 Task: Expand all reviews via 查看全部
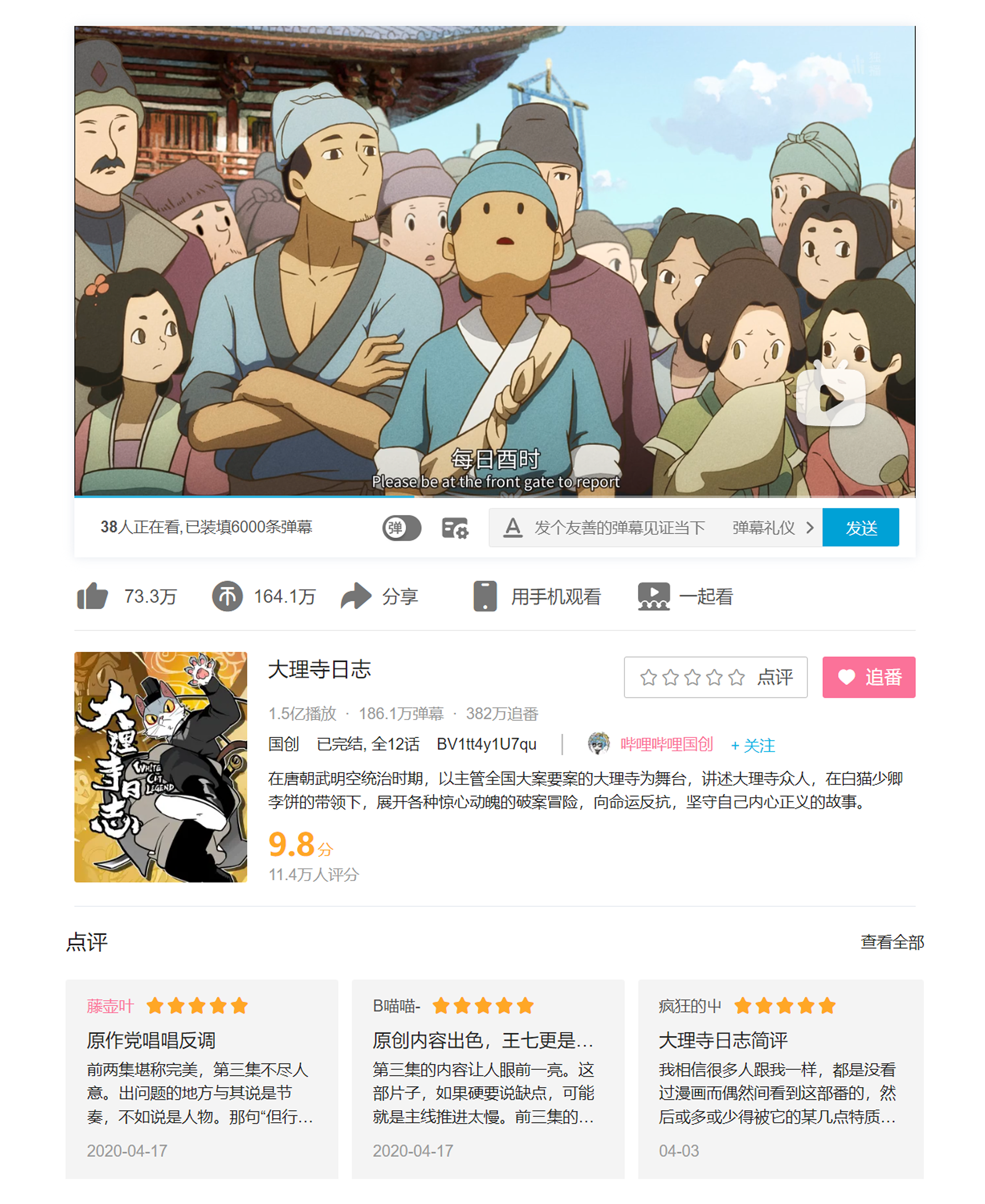tap(892, 942)
